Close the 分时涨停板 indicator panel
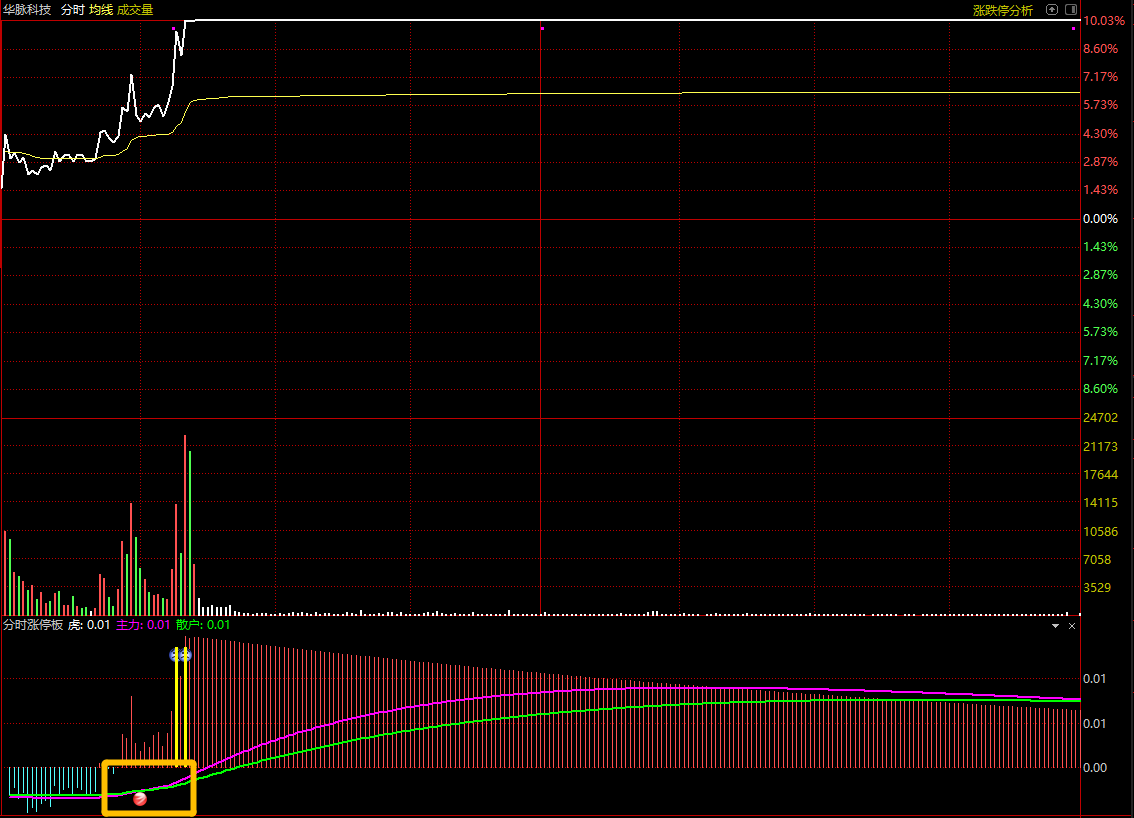The width and height of the screenshot is (1134, 818). click(1072, 626)
